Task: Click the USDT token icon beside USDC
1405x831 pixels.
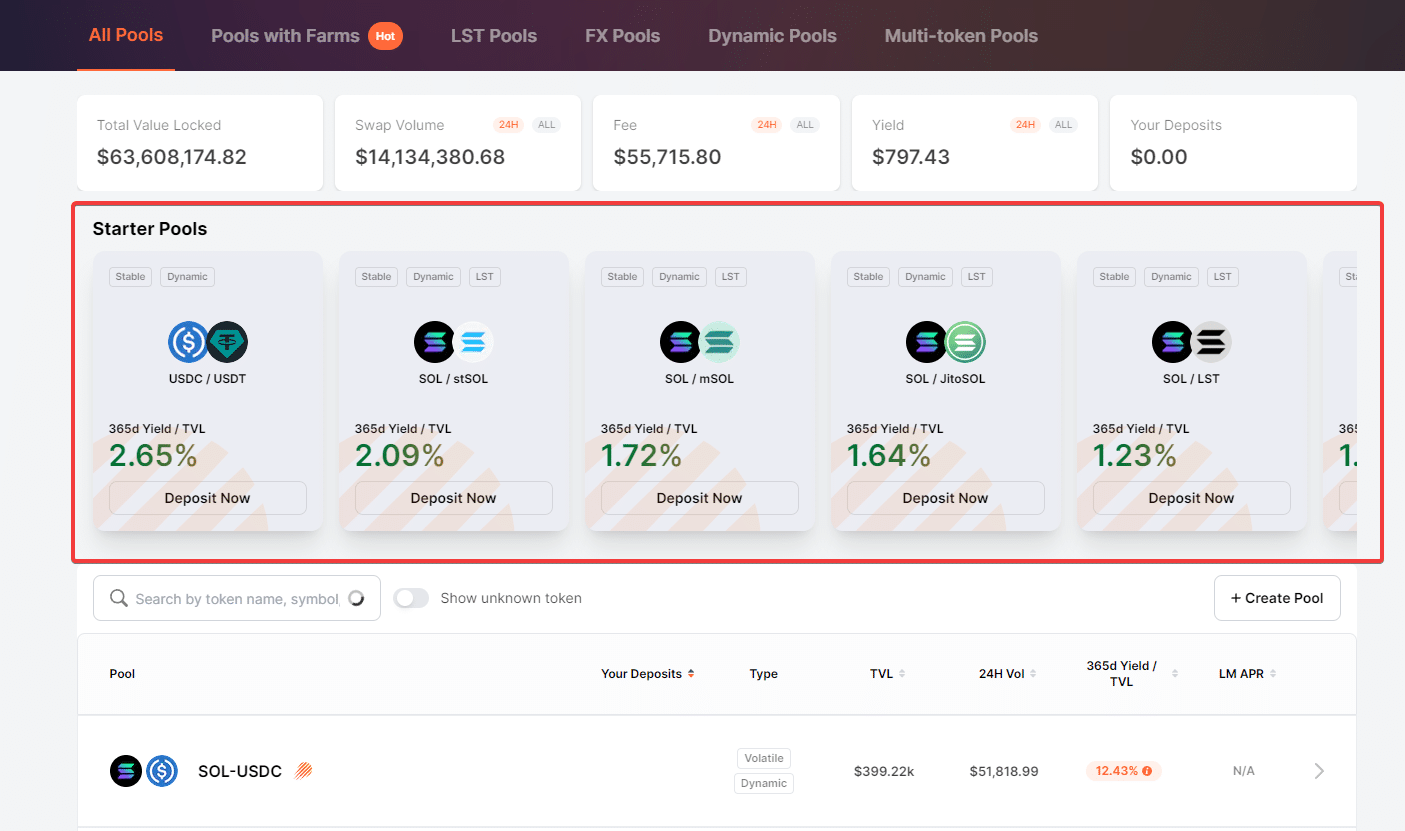Action: click(227, 341)
